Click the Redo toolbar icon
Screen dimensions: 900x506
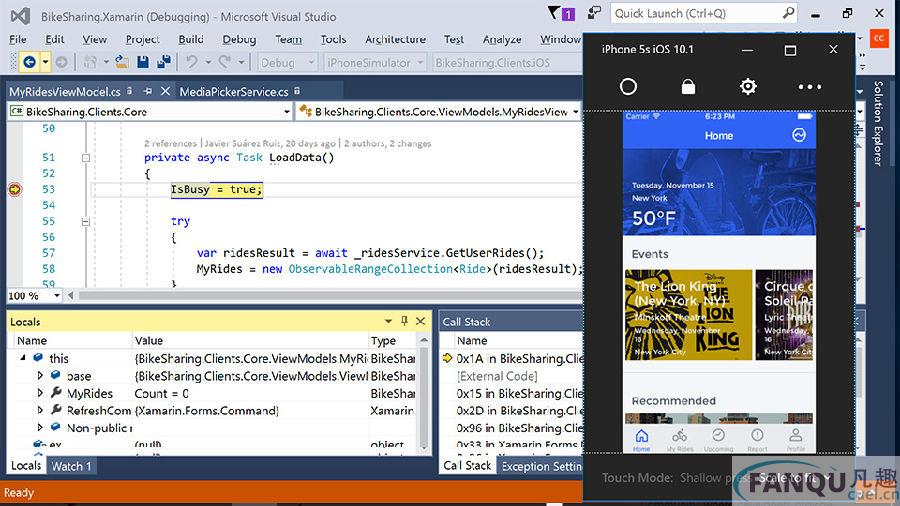pos(225,62)
